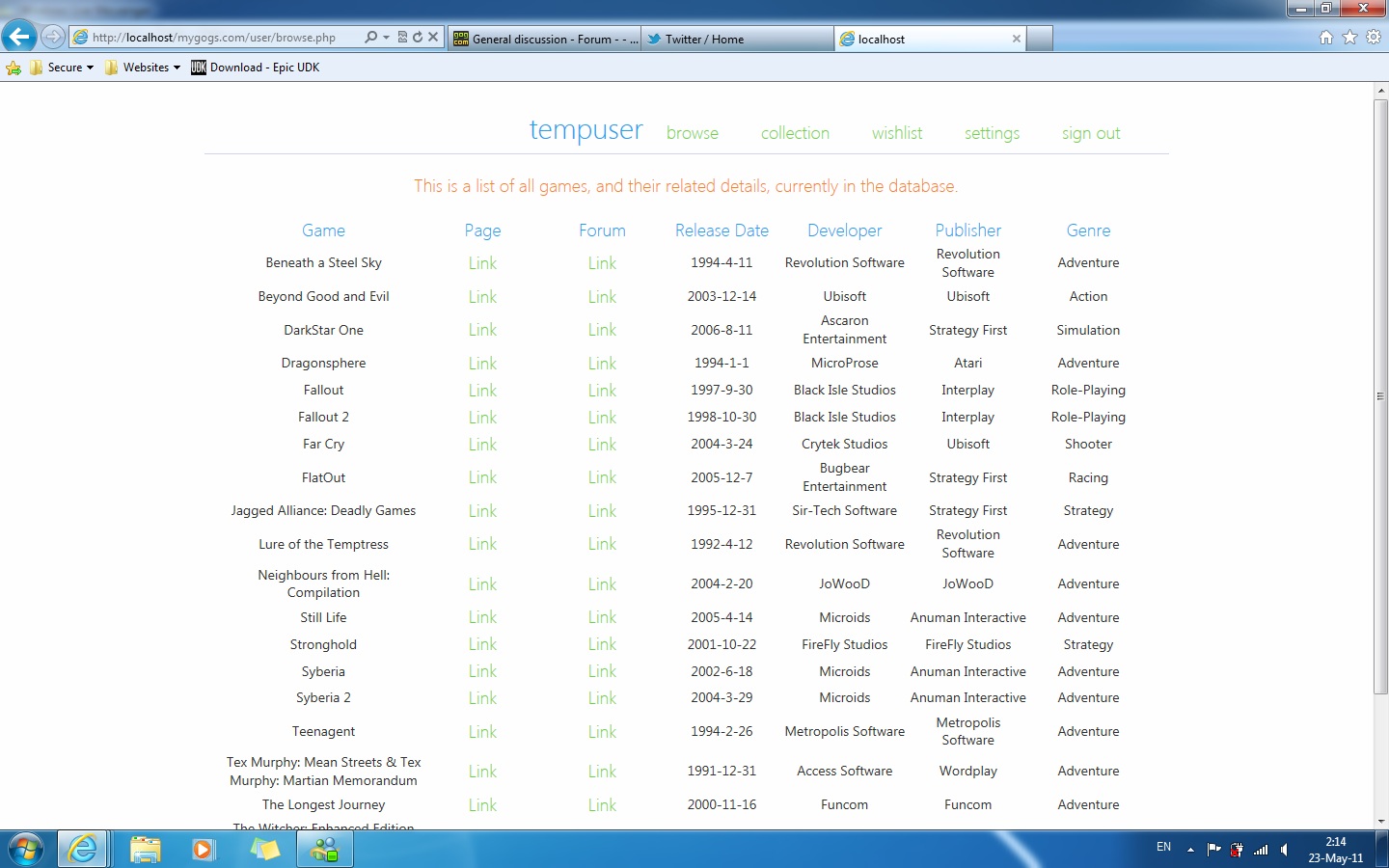The image size is (1389, 868).
Task: Click the Home icon in browser toolbar
Action: point(1325,38)
